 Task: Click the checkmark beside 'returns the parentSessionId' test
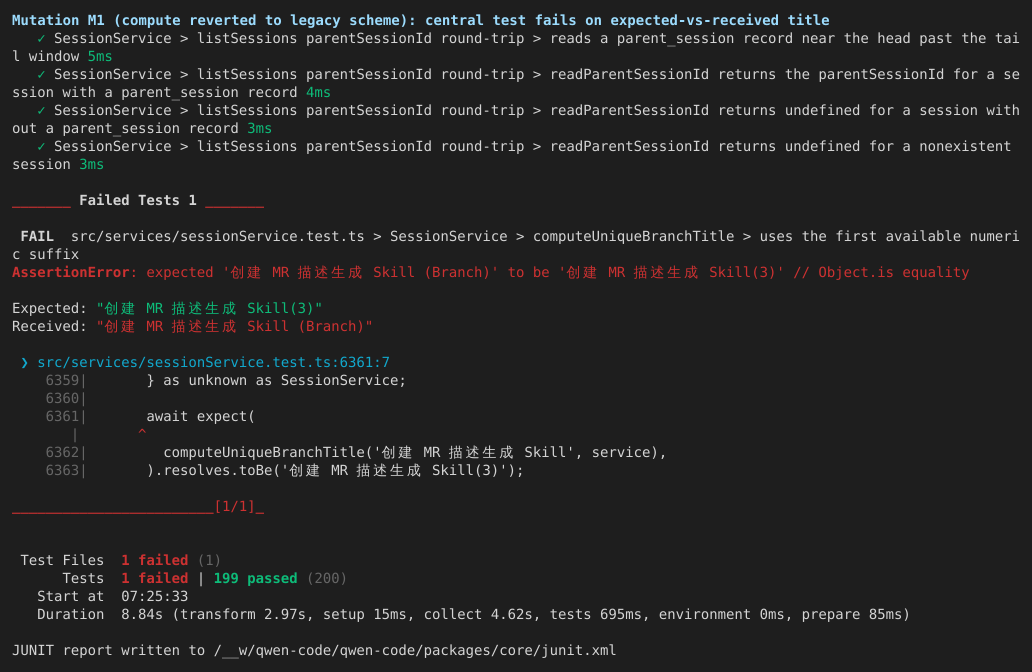coord(41,75)
